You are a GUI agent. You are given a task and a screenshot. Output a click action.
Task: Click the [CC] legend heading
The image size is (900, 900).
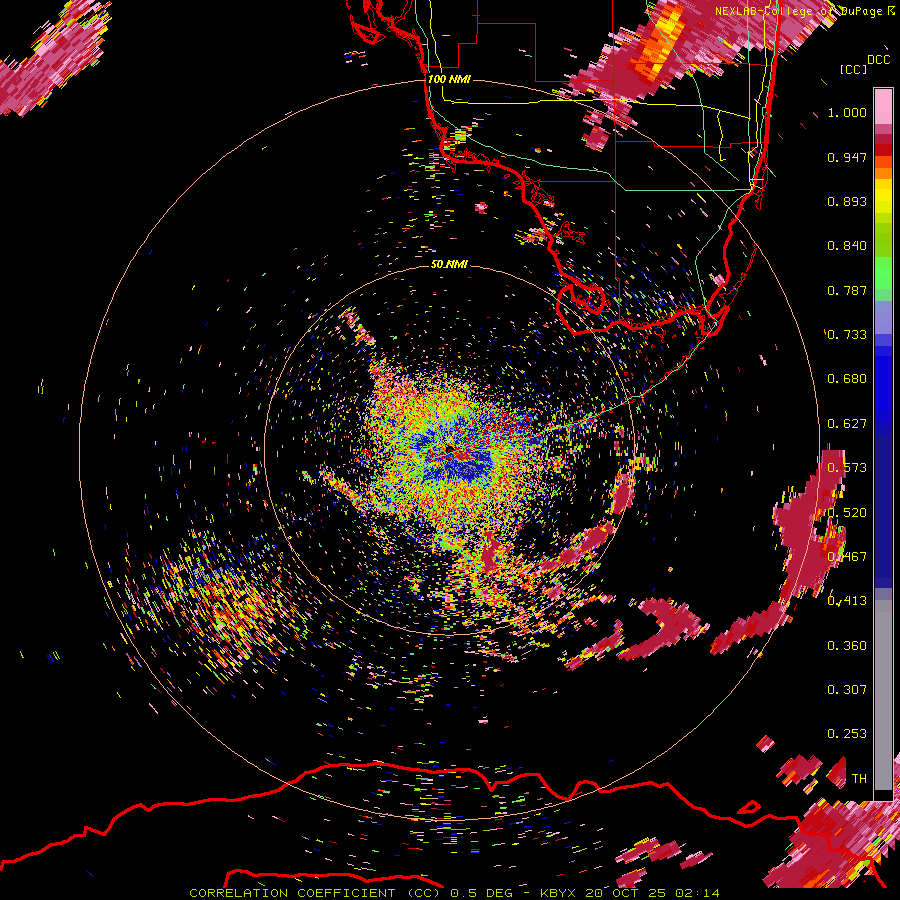[x=854, y=69]
